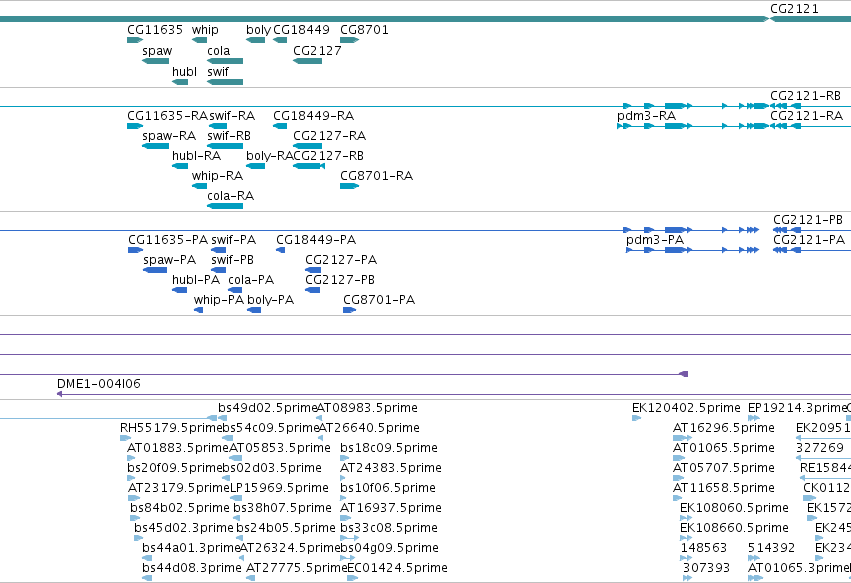Select the CG2127 gene bar

tap(307, 61)
